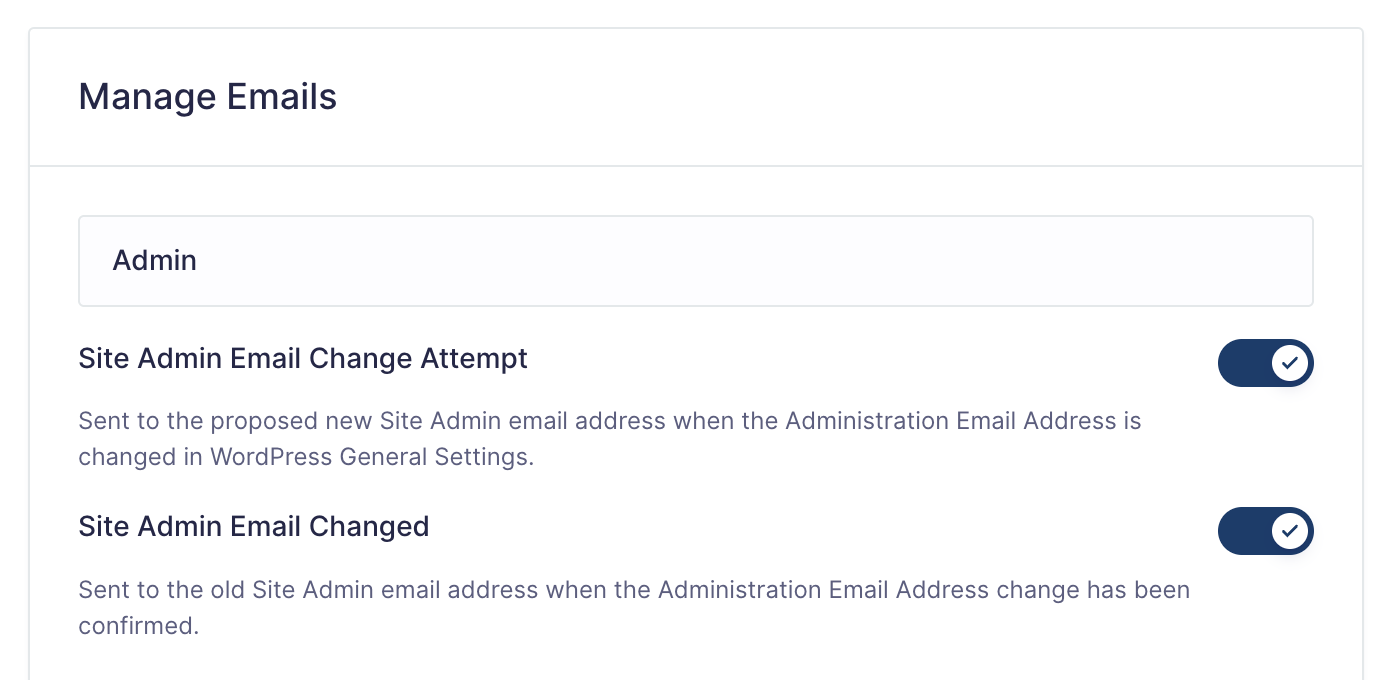Click the Manage Emails heading
1400x680 pixels.
(207, 97)
